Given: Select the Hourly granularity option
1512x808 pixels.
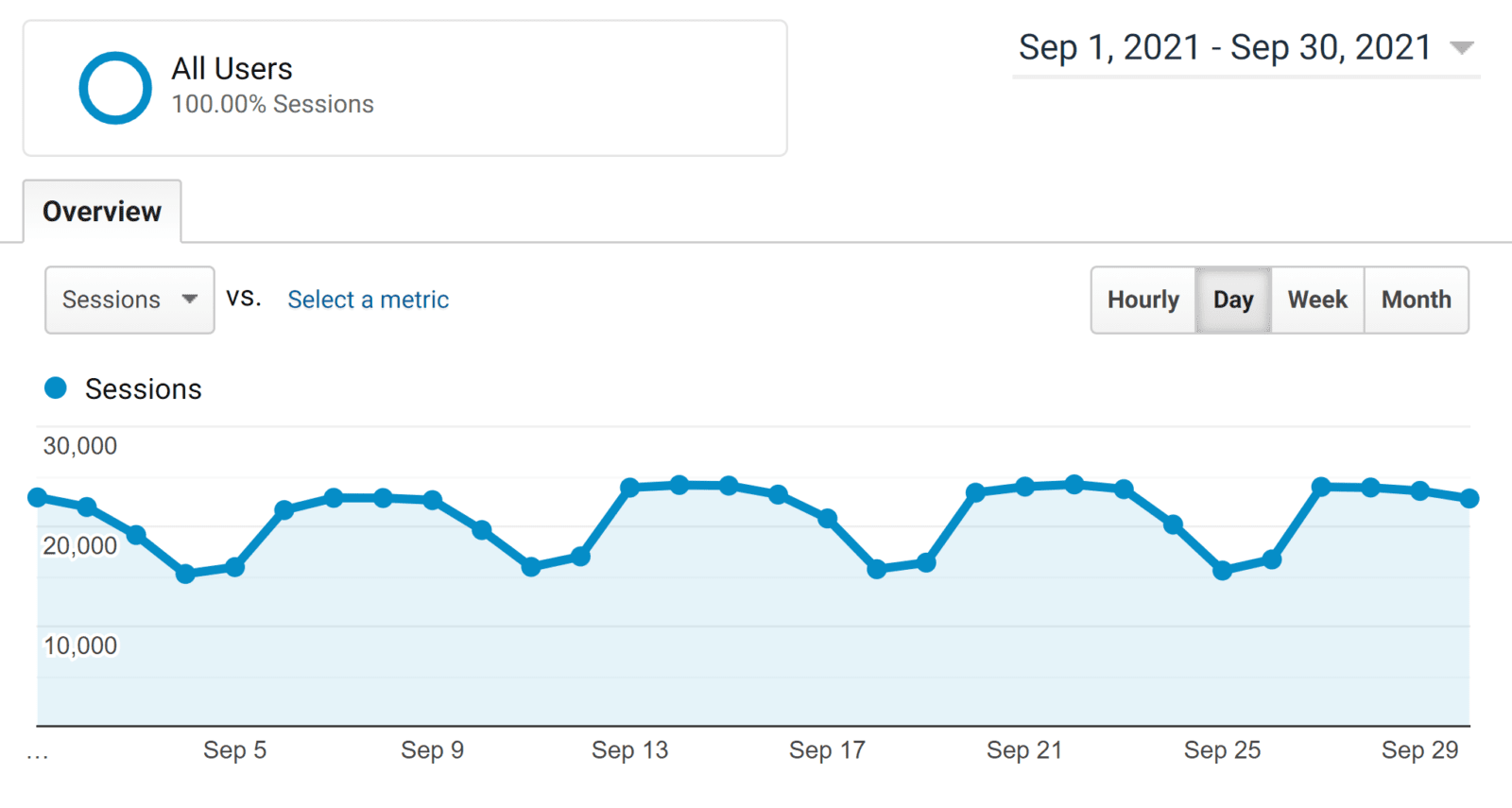Looking at the screenshot, I should pyautogui.click(x=1143, y=300).
